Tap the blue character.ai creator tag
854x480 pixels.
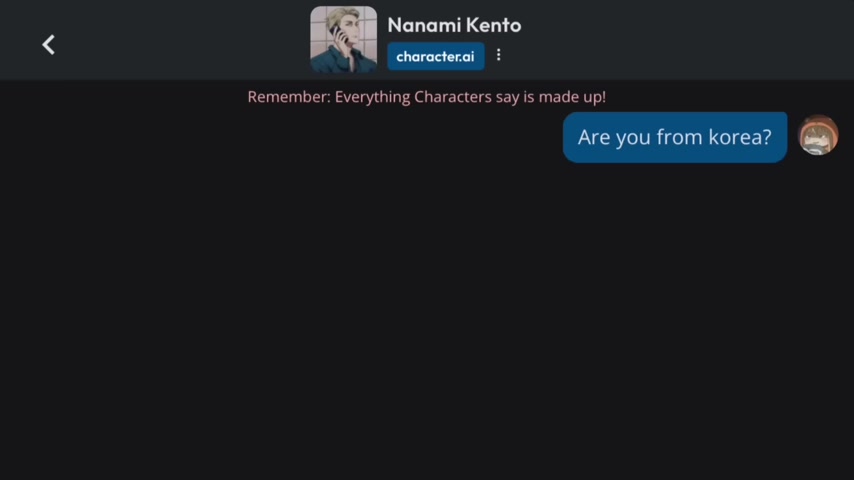coord(436,56)
